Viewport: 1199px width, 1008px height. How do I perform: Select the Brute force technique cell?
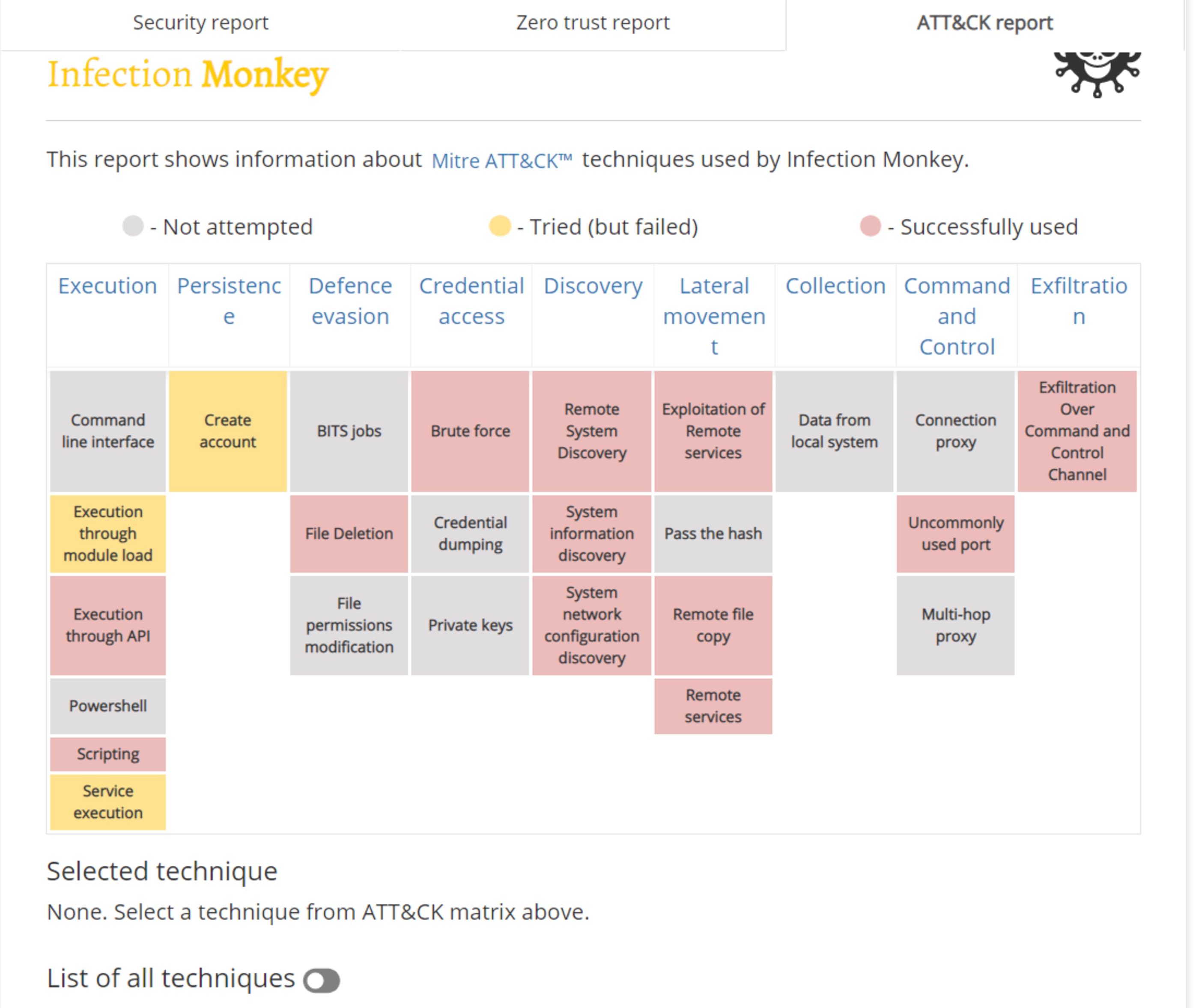[x=470, y=432]
